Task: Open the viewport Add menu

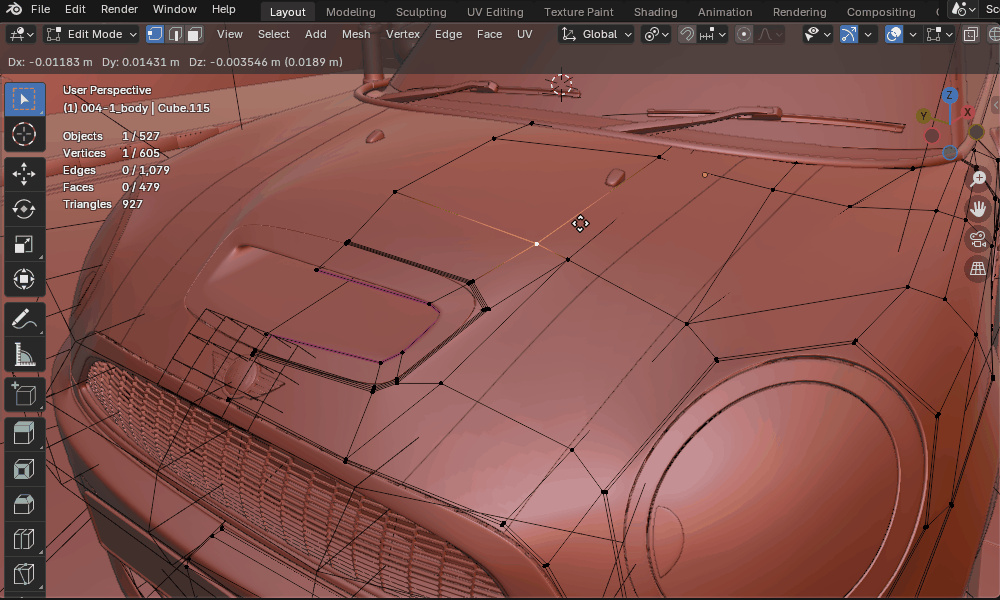Action: coord(316,34)
